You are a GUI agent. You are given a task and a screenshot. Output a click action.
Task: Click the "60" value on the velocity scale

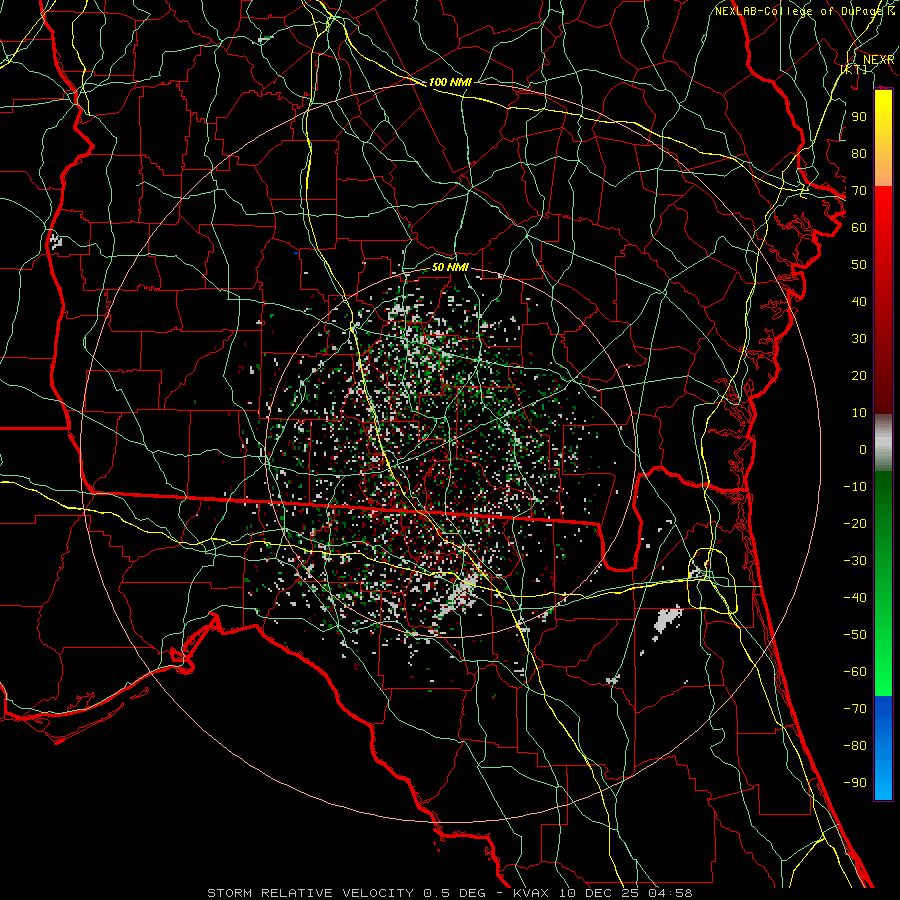(x=859, y=227)
